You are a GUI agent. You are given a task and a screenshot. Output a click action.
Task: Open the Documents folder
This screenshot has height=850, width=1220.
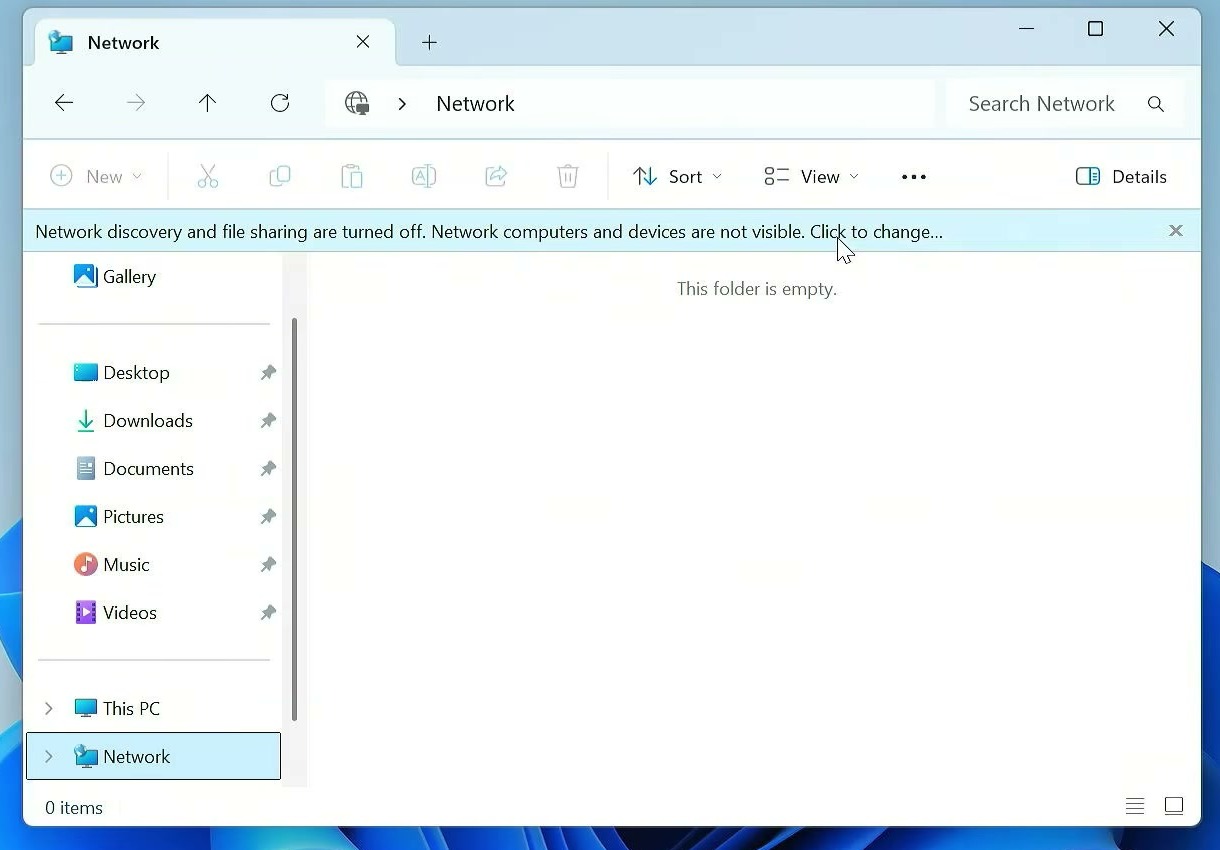pos(134,468)
